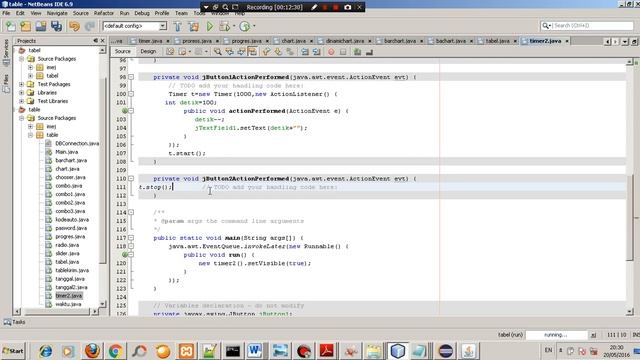Image resolution: width=640 pixels, height=360 pixels.
Task: Click the Find Previous Occurrence icon
Action: tap(229, 52)
